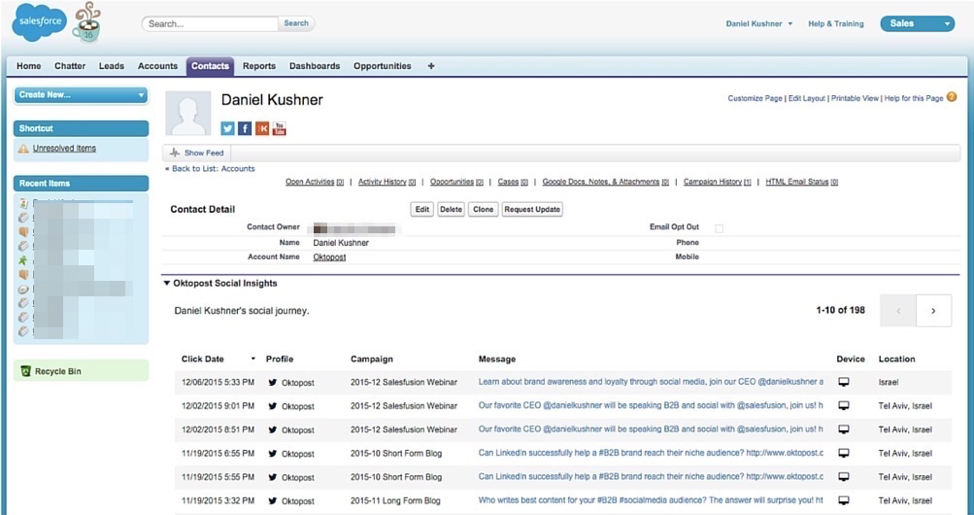Viewport: 974px width, 515px height.
Task: Open the Unresolved Items shortcut link
Action: (65, 148)
